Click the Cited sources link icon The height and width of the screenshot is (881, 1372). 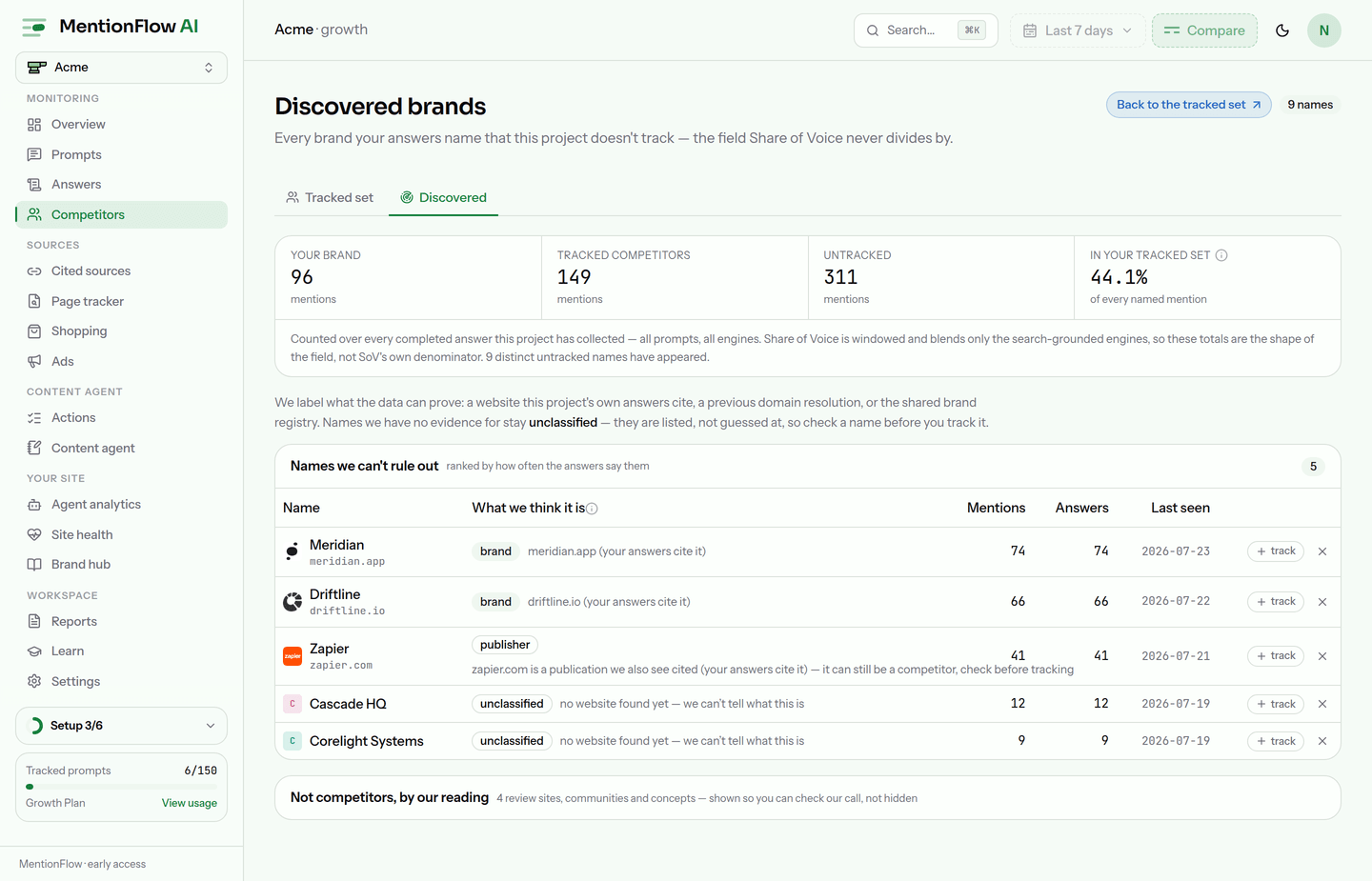tap(34, 271)
